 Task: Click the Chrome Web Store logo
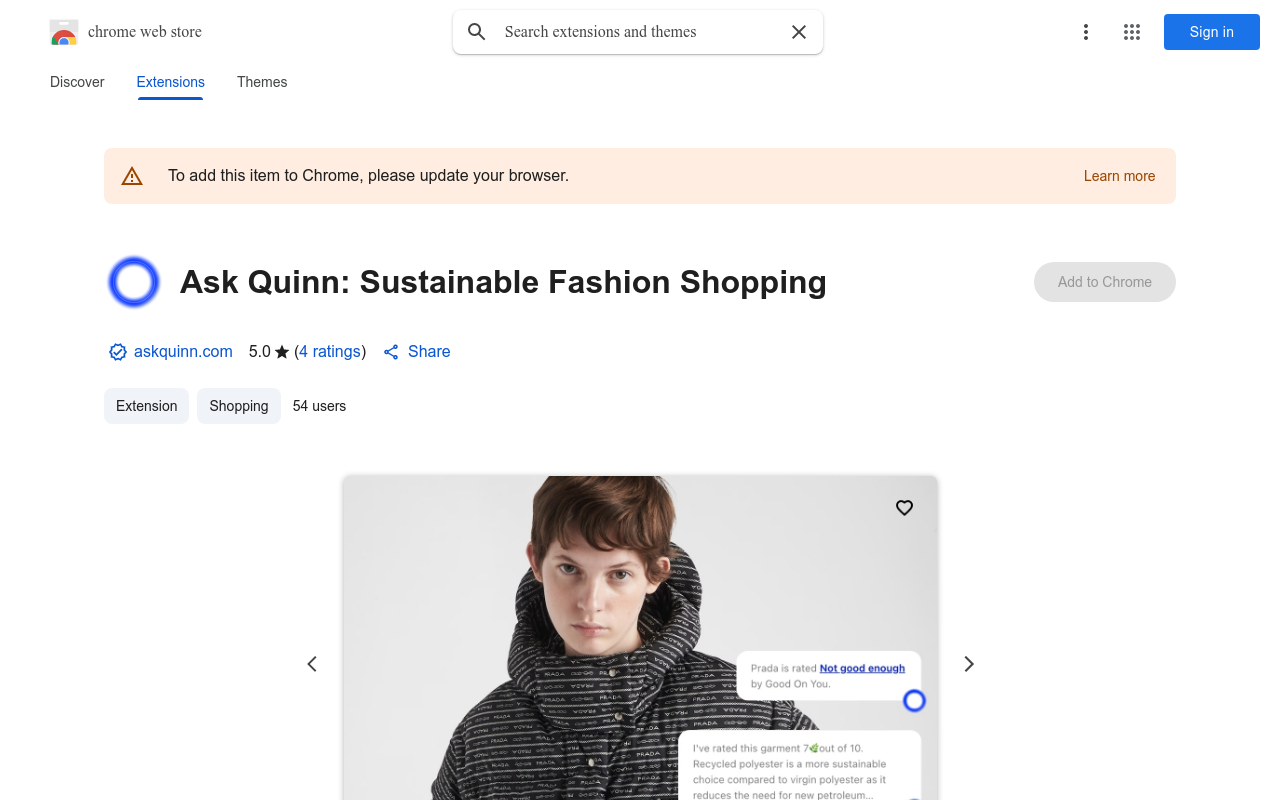[64, 32]
